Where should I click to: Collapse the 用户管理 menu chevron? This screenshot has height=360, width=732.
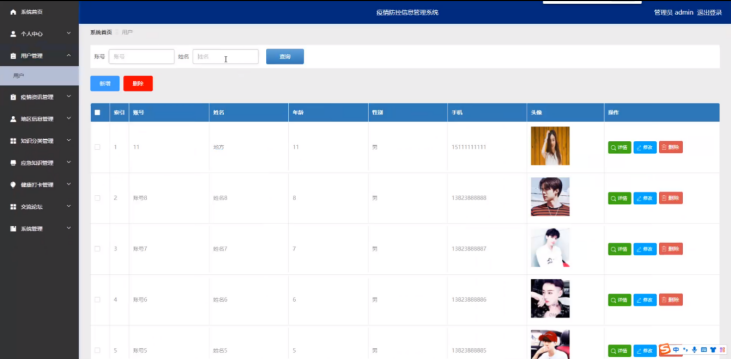69,56
